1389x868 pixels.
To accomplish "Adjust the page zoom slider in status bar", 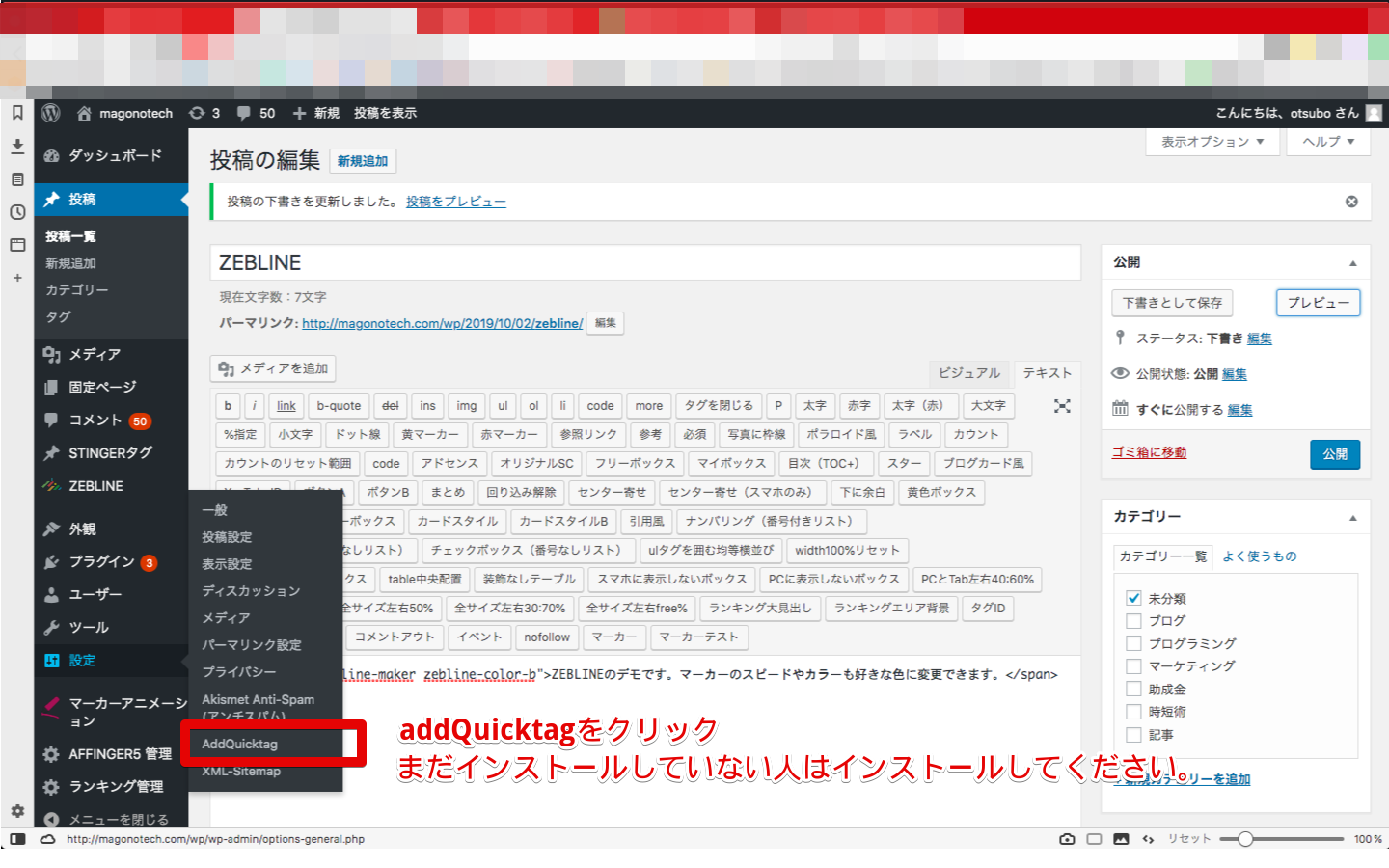I will pos(1245,839).
